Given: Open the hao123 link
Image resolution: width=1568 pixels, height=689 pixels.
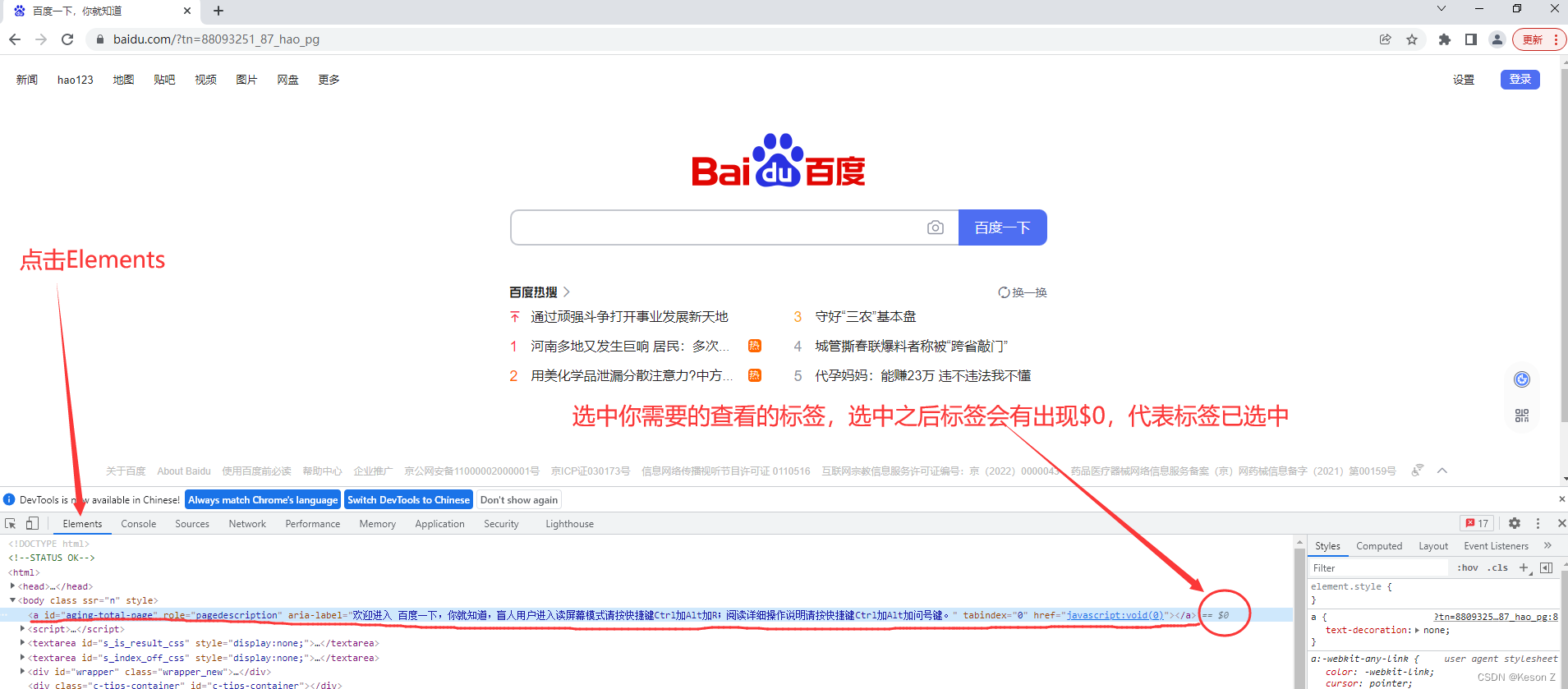Looking at the screenshot, I should click(76, 80).
